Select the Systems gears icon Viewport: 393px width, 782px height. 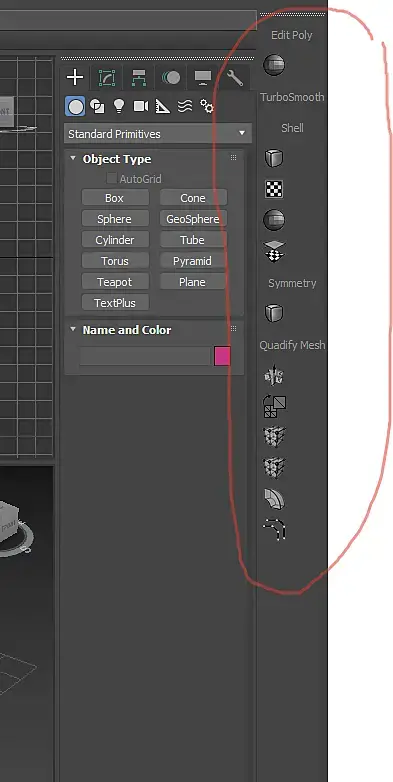tap(206, 106)
